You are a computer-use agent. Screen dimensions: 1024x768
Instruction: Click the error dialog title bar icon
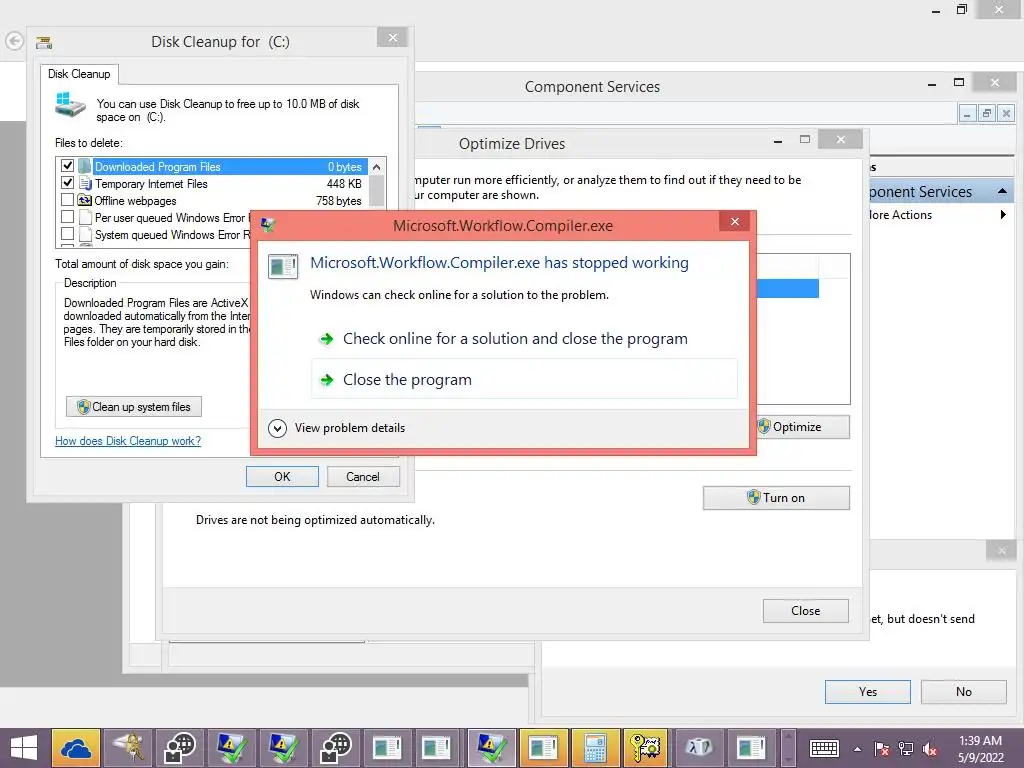click(x=268, y=225)
